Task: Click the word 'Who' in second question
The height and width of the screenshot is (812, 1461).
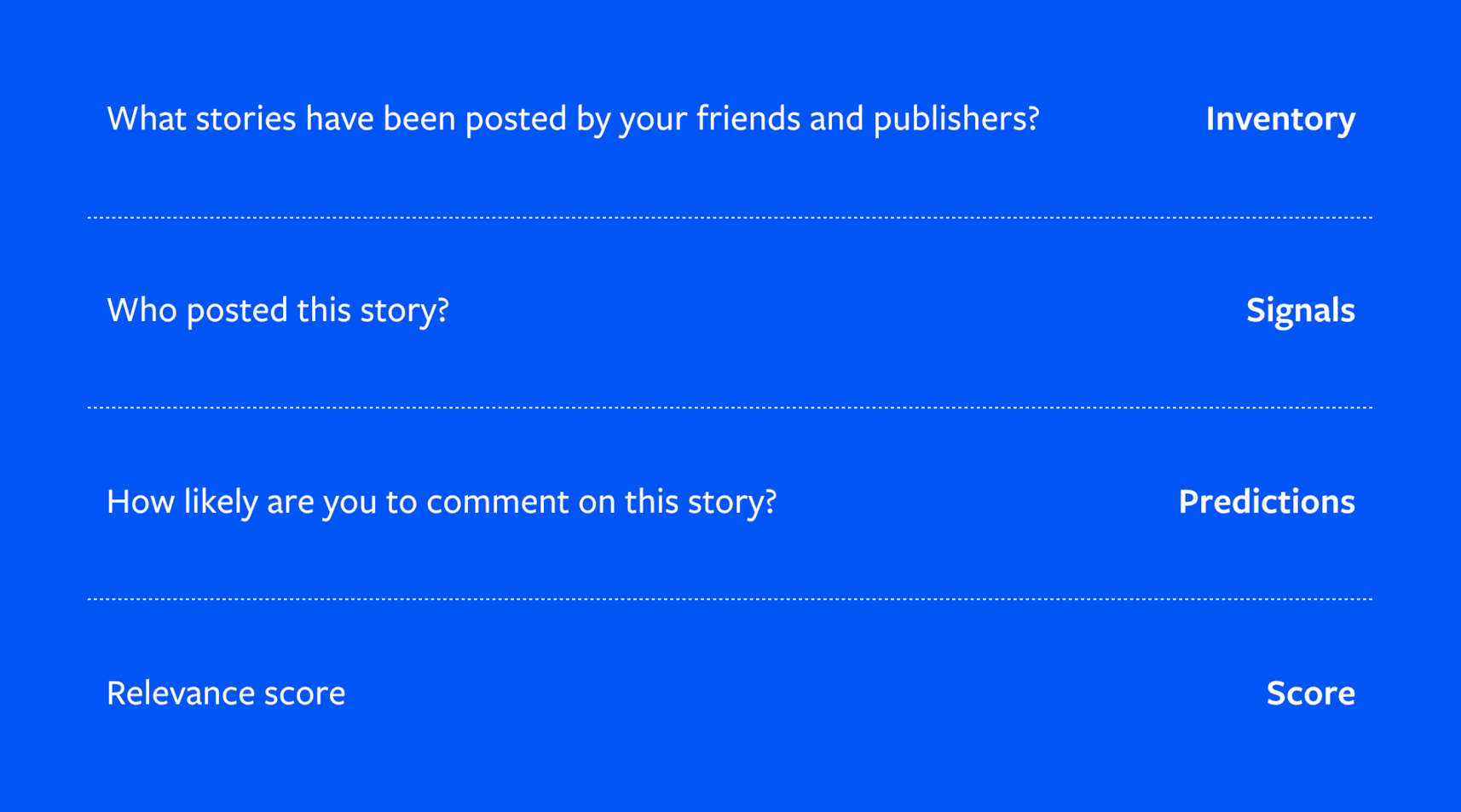Action: point(141,310)
